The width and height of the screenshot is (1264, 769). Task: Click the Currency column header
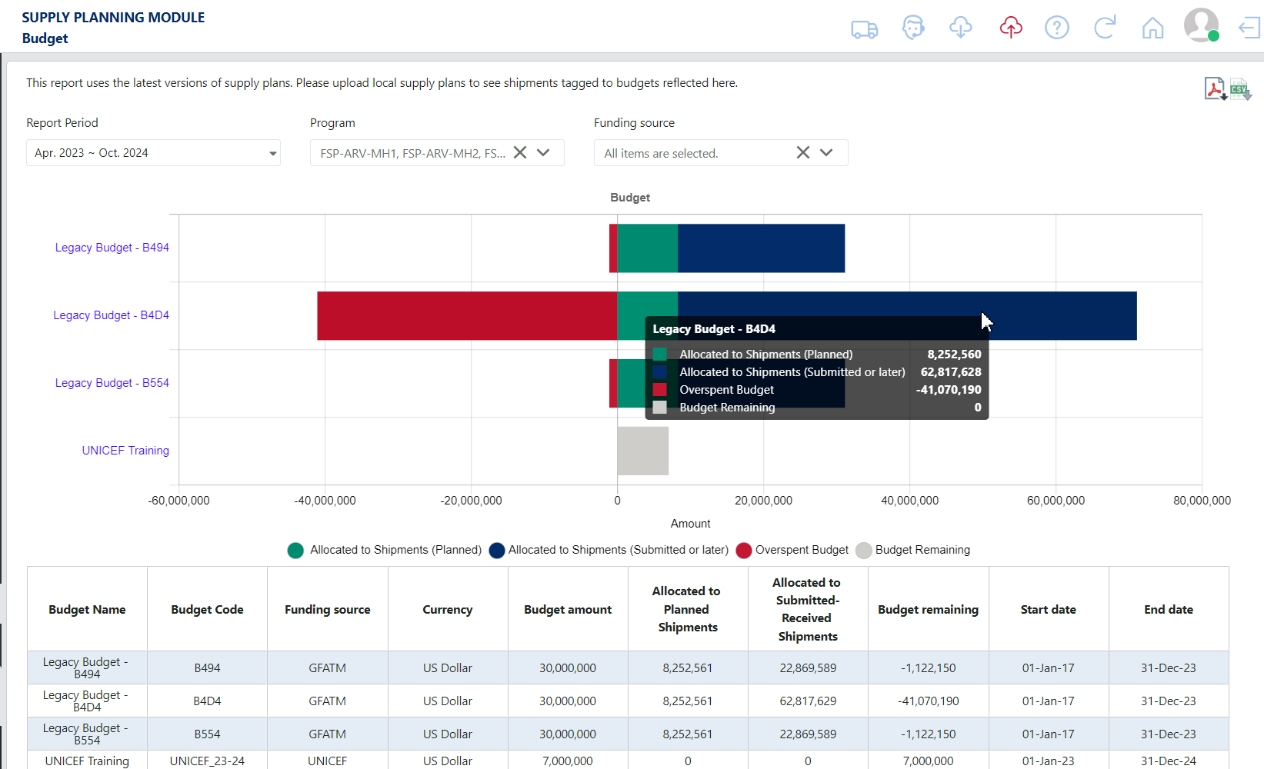pyautogui.click(x=447, y=610)
